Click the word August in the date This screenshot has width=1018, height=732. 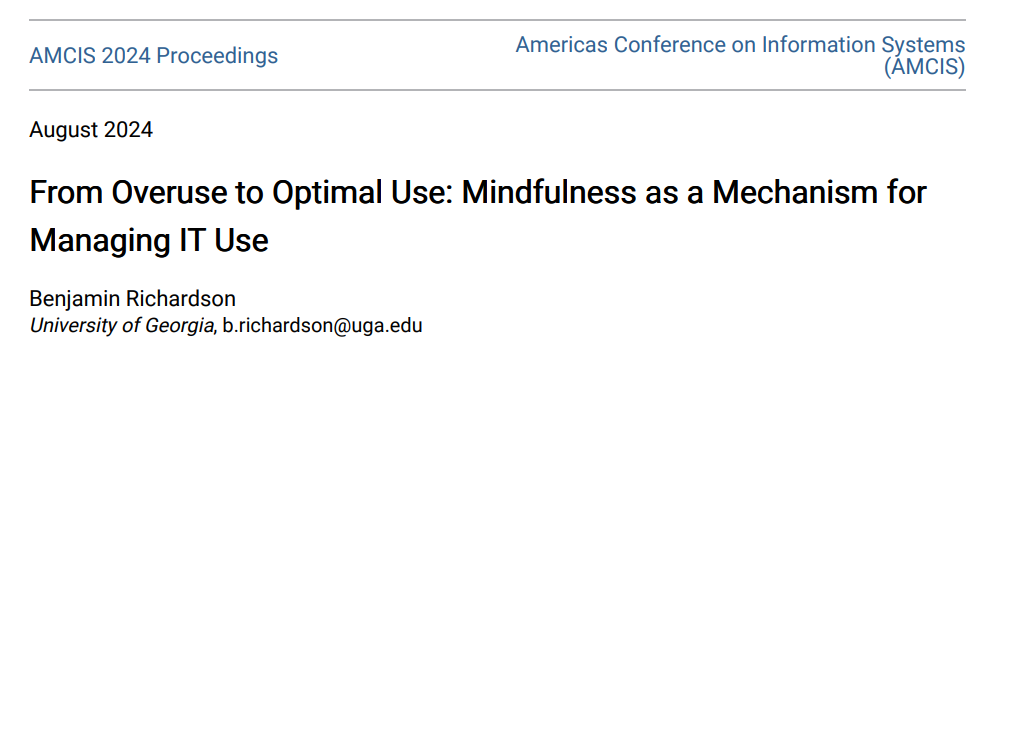coord(64,129)
